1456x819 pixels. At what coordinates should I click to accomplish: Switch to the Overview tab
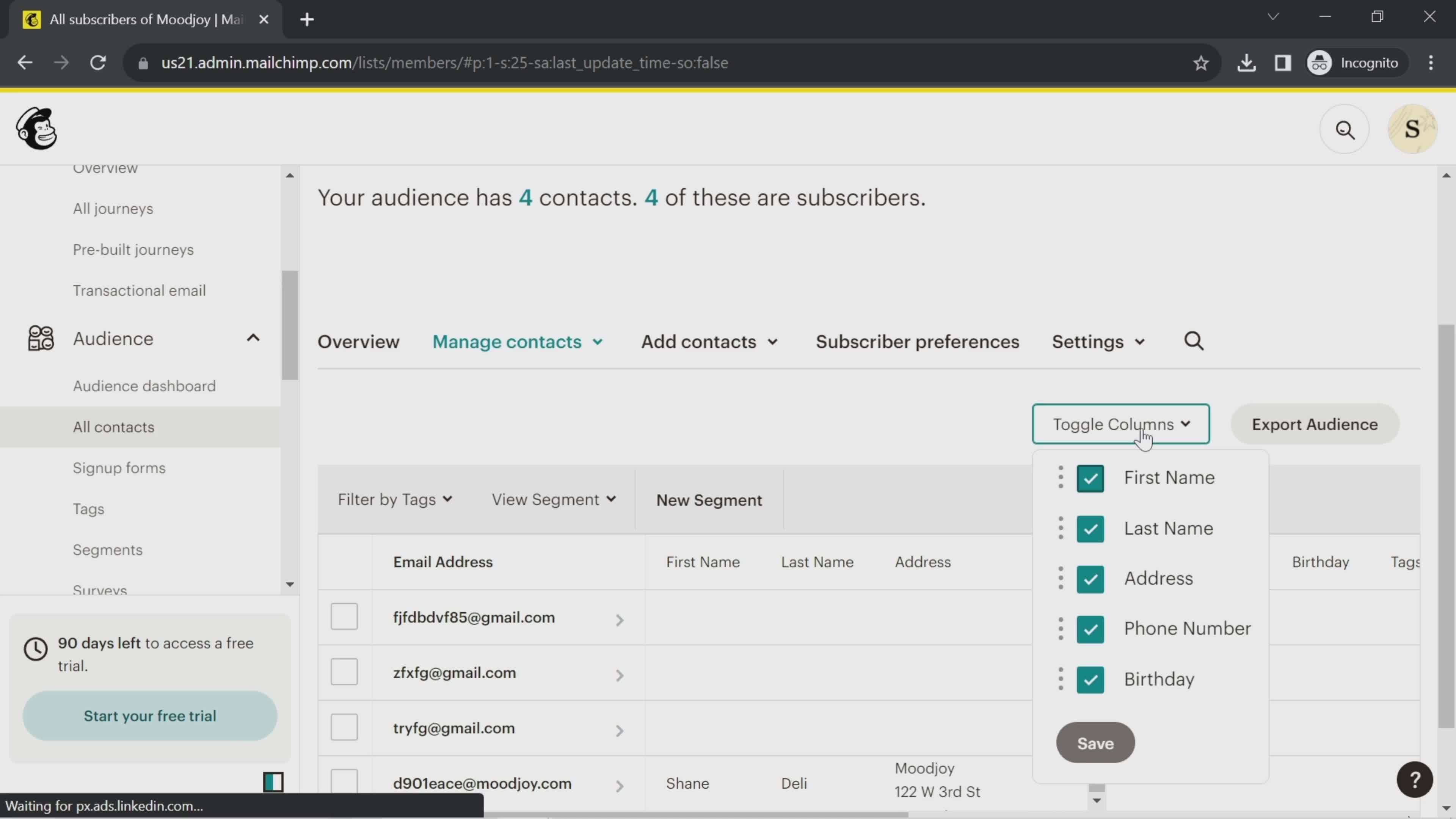(x=358, y=341)
